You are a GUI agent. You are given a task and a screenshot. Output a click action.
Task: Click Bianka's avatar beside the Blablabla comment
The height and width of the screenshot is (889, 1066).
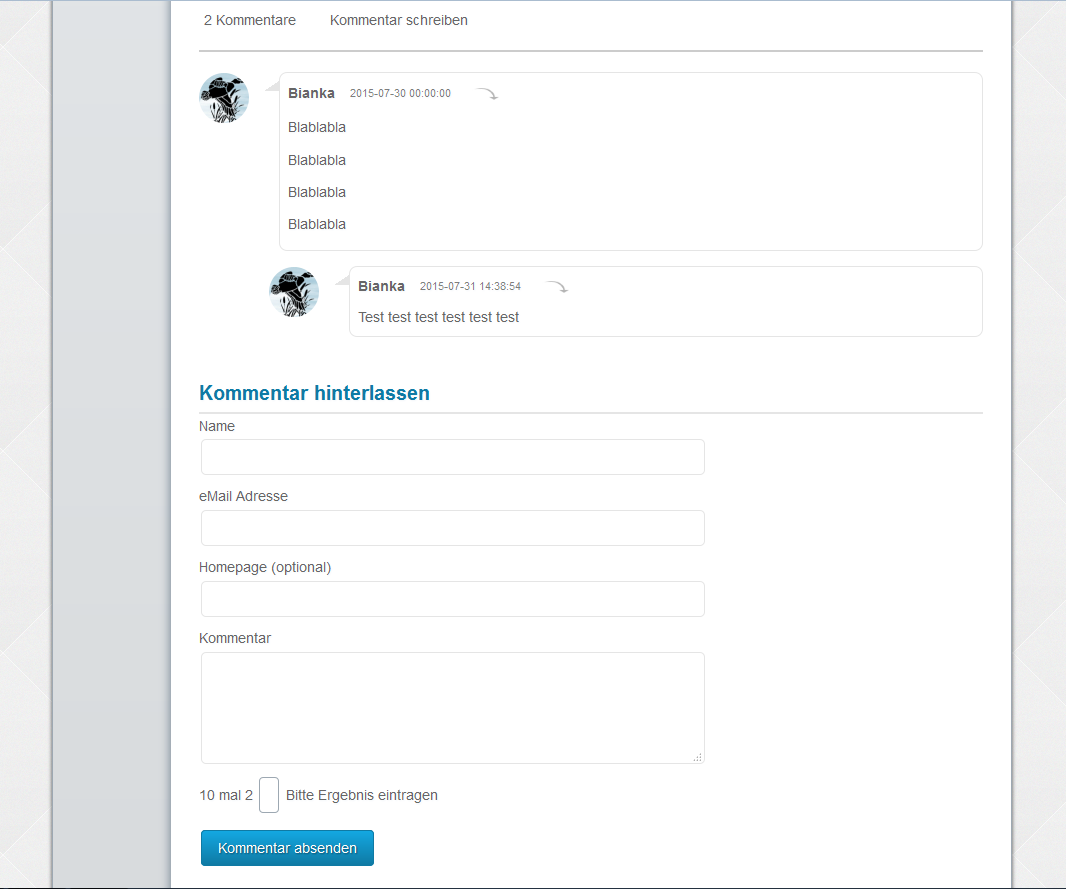pyautogui.click(x=224, y=98)
